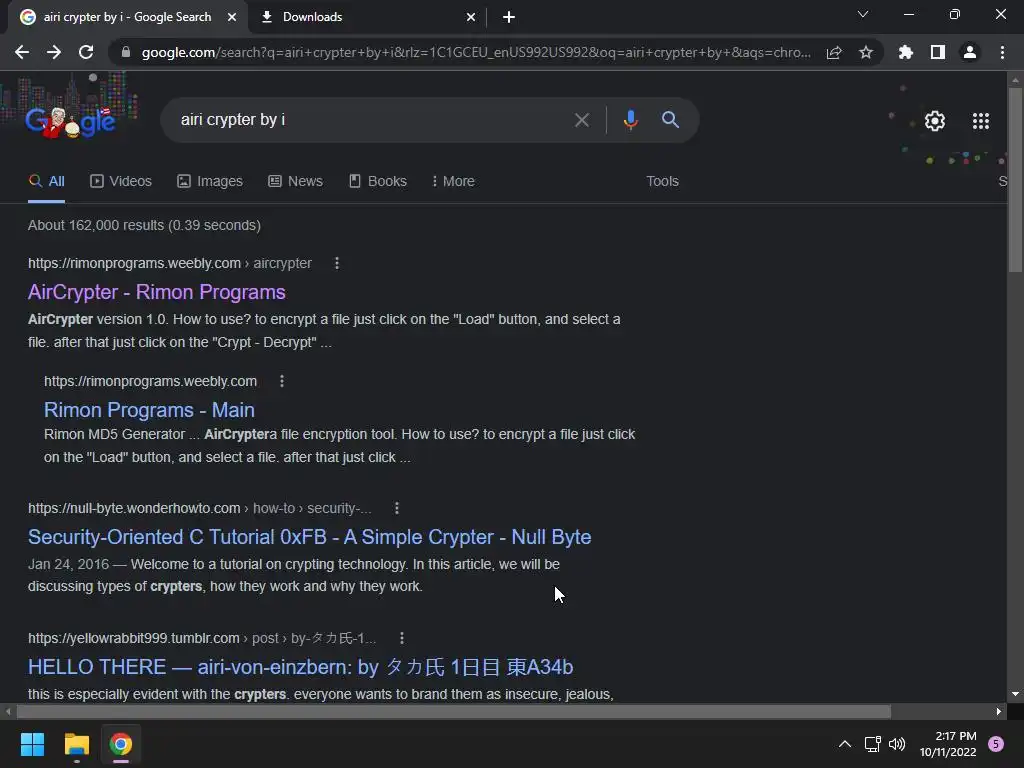Viewport: 1024px width, 768px height.
Task: Click the null-byte.wonderhowto.com URL
Action: click(200, 508)
